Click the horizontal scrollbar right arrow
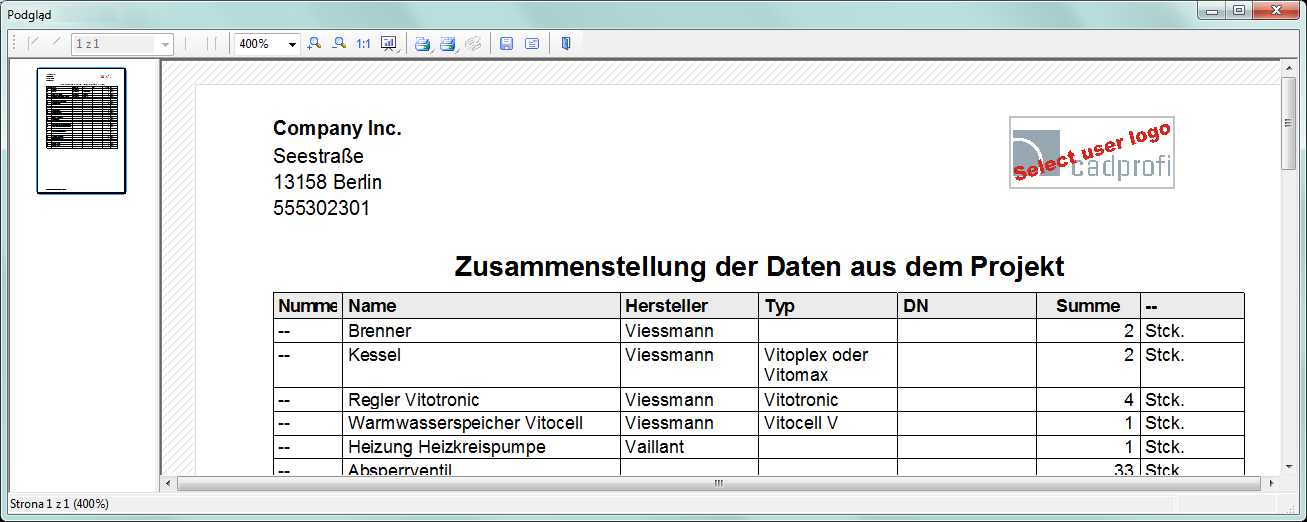Image resolution: width=1307 pixels, height=522 pixels. tap(1273, 483)
